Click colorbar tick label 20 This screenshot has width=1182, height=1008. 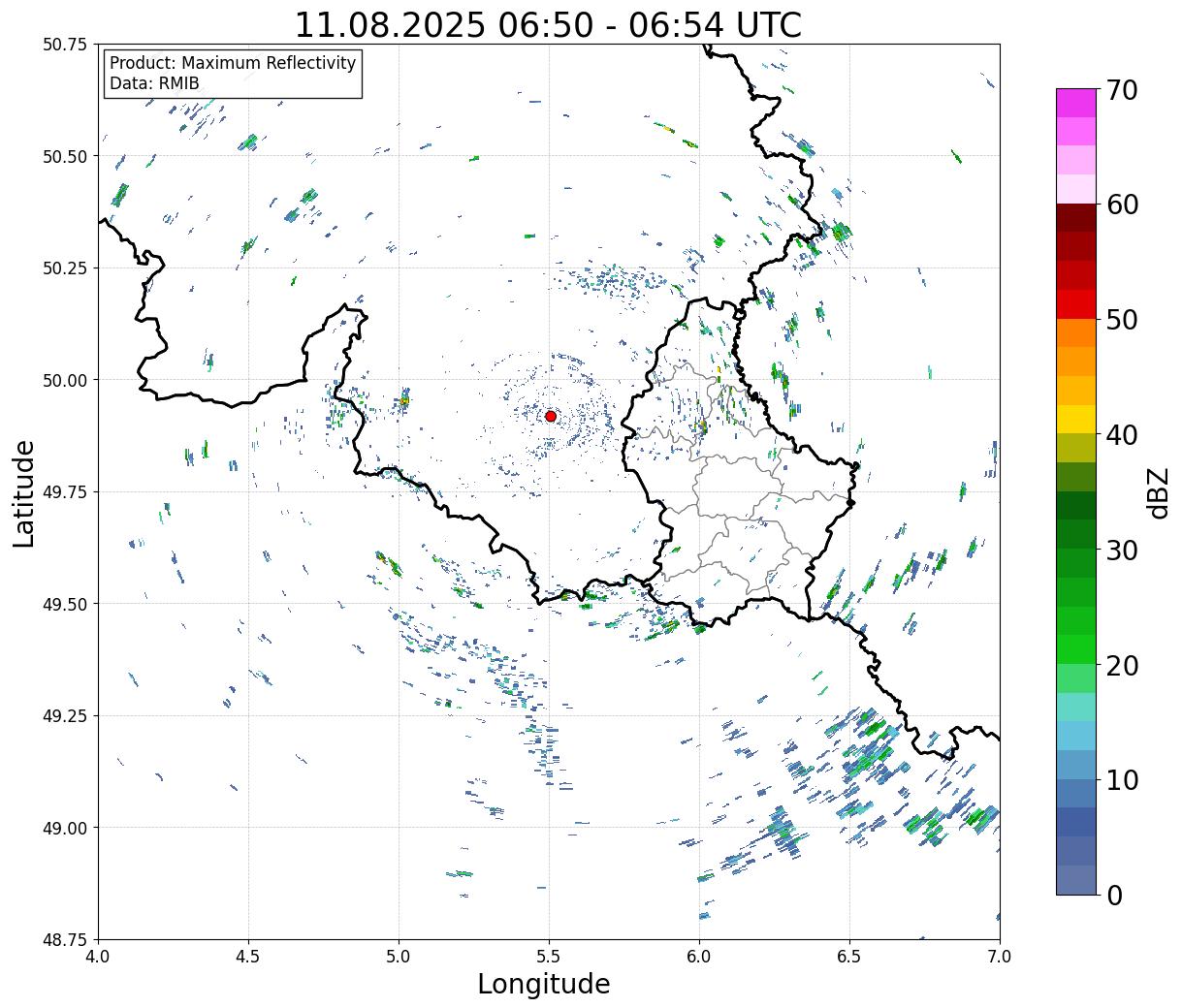(1122, 665)
